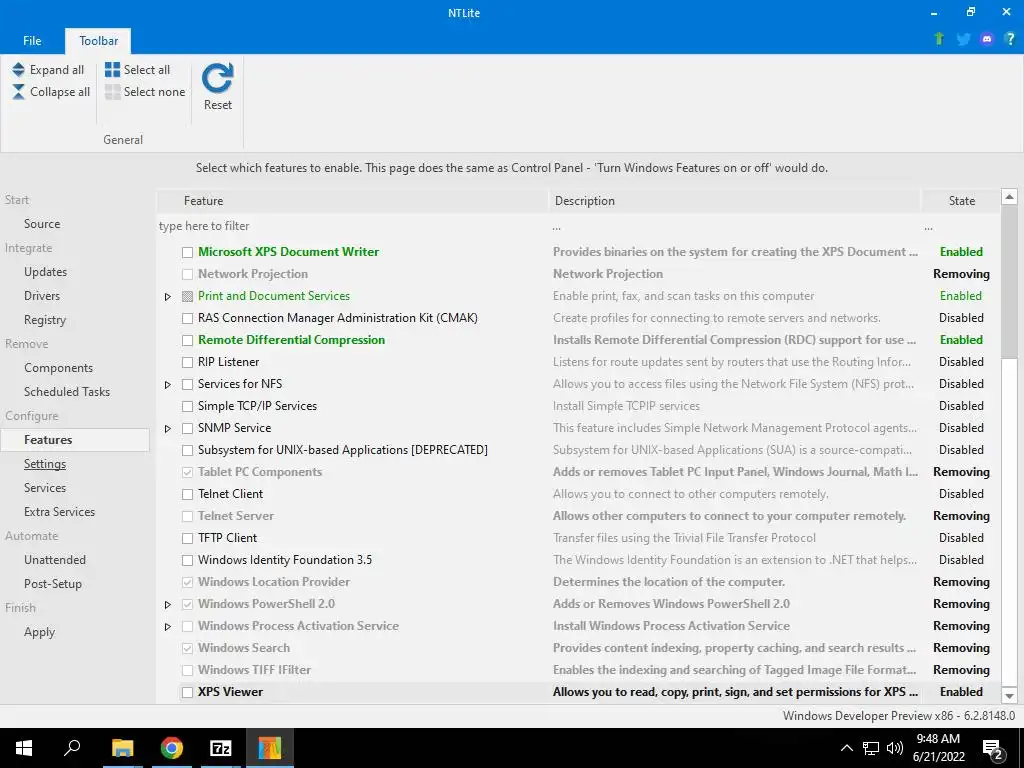Image resolution: width=1024 pixels, height=768 pixels.
Task: Enable the Telnet Client checkbox
Action: point(187,494)
